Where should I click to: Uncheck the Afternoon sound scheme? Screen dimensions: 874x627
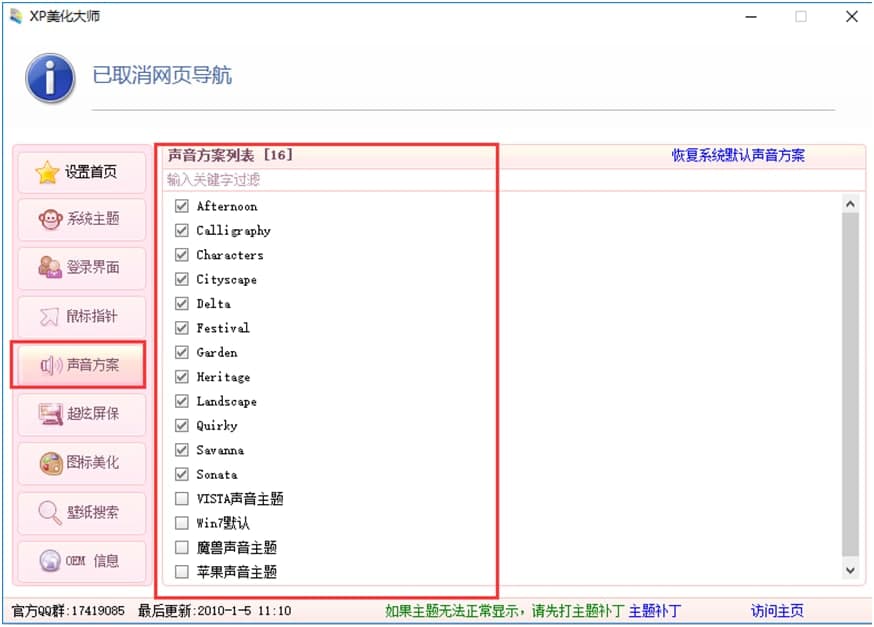click(182, 206)
